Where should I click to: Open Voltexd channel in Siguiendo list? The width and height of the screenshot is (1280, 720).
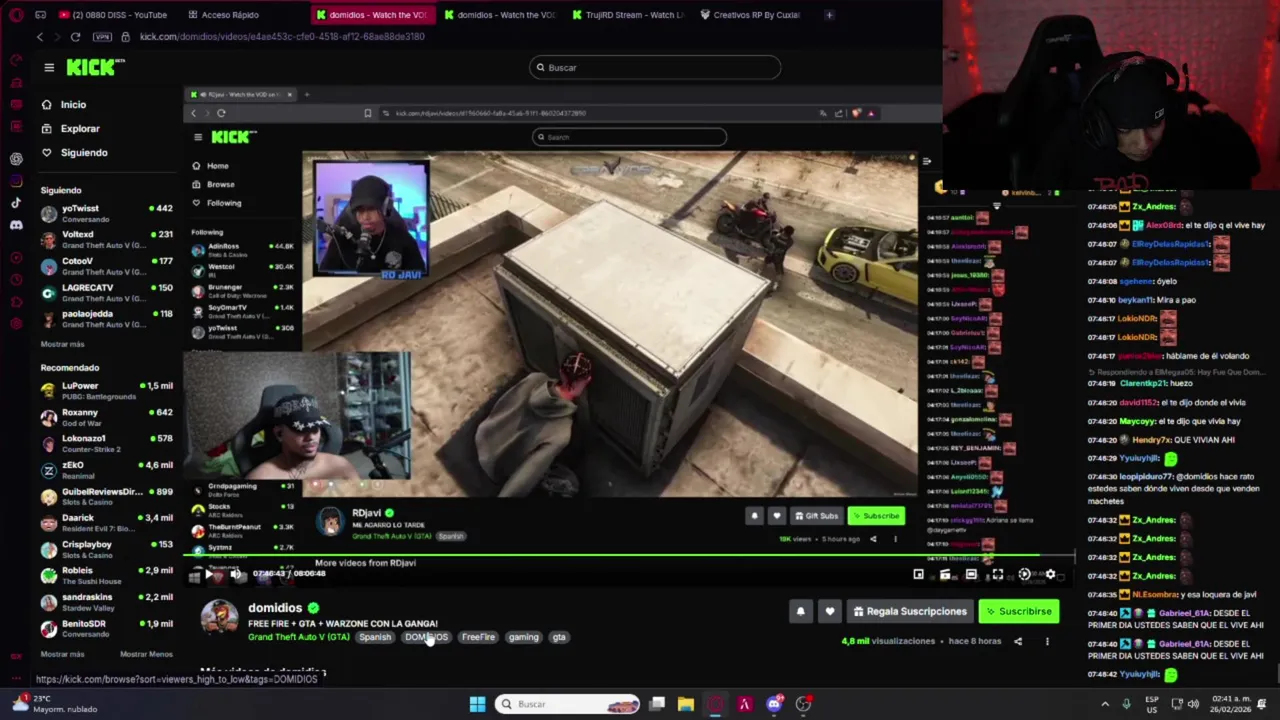(x=106, y=239)
